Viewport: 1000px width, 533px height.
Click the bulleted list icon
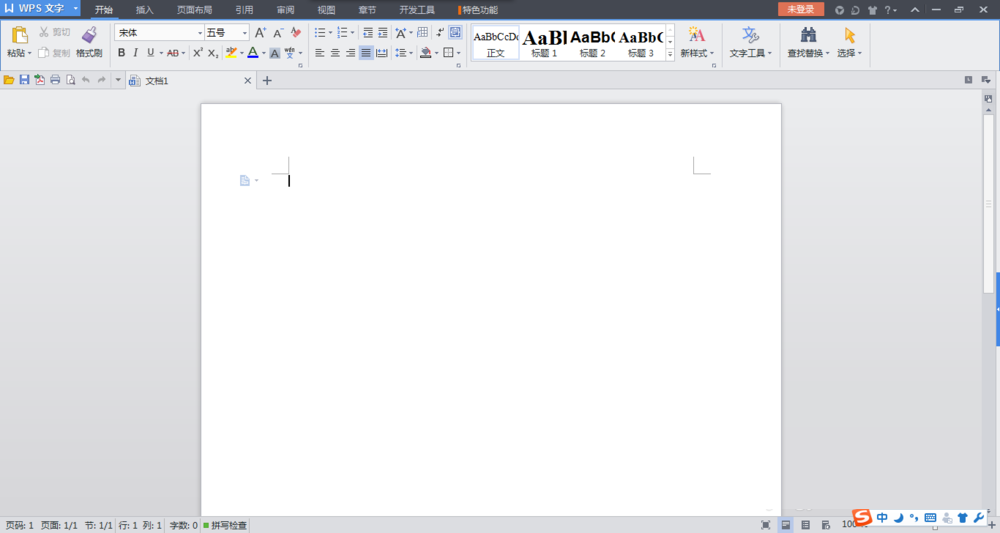pos(320,33)
